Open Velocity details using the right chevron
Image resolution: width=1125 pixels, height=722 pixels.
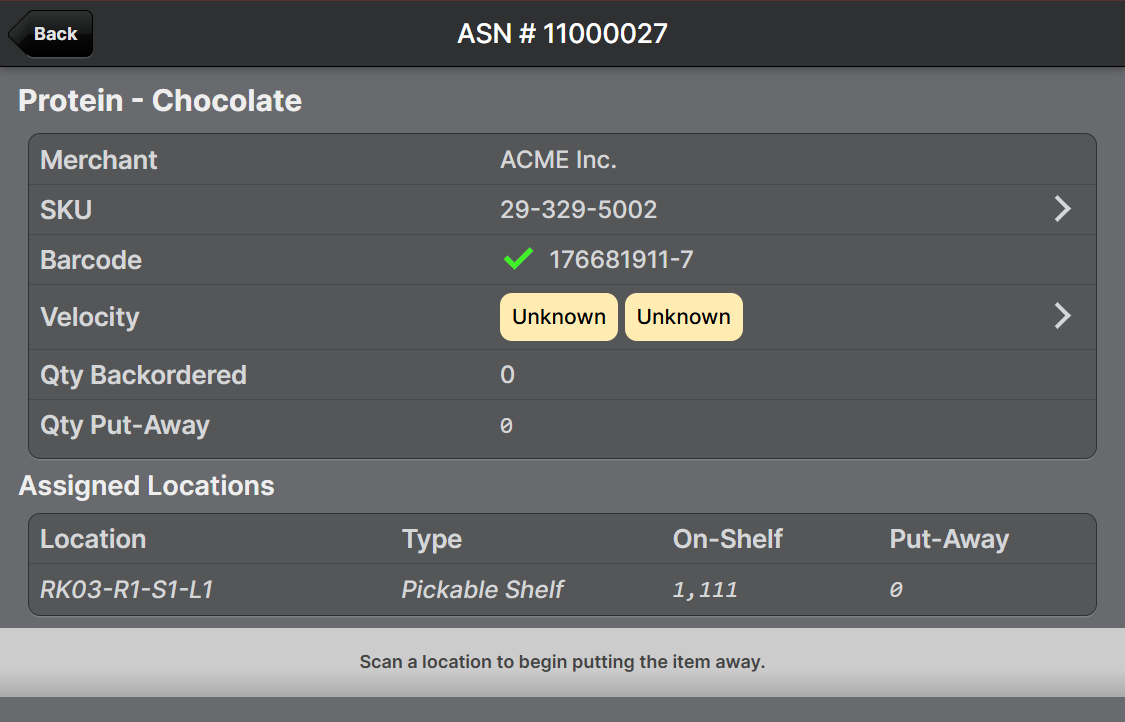[x=1062, y=316]
